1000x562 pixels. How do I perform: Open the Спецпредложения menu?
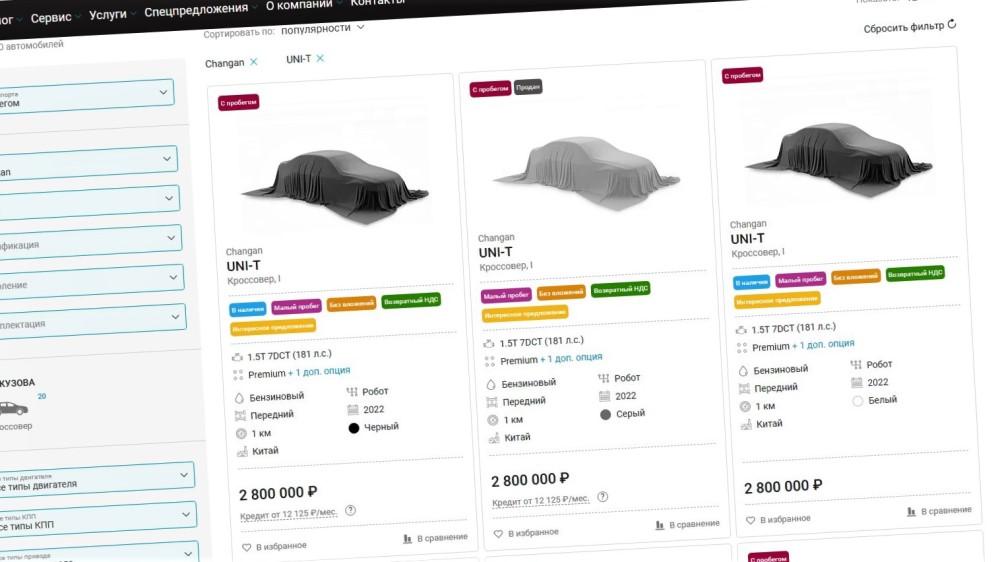click(196, 10)
